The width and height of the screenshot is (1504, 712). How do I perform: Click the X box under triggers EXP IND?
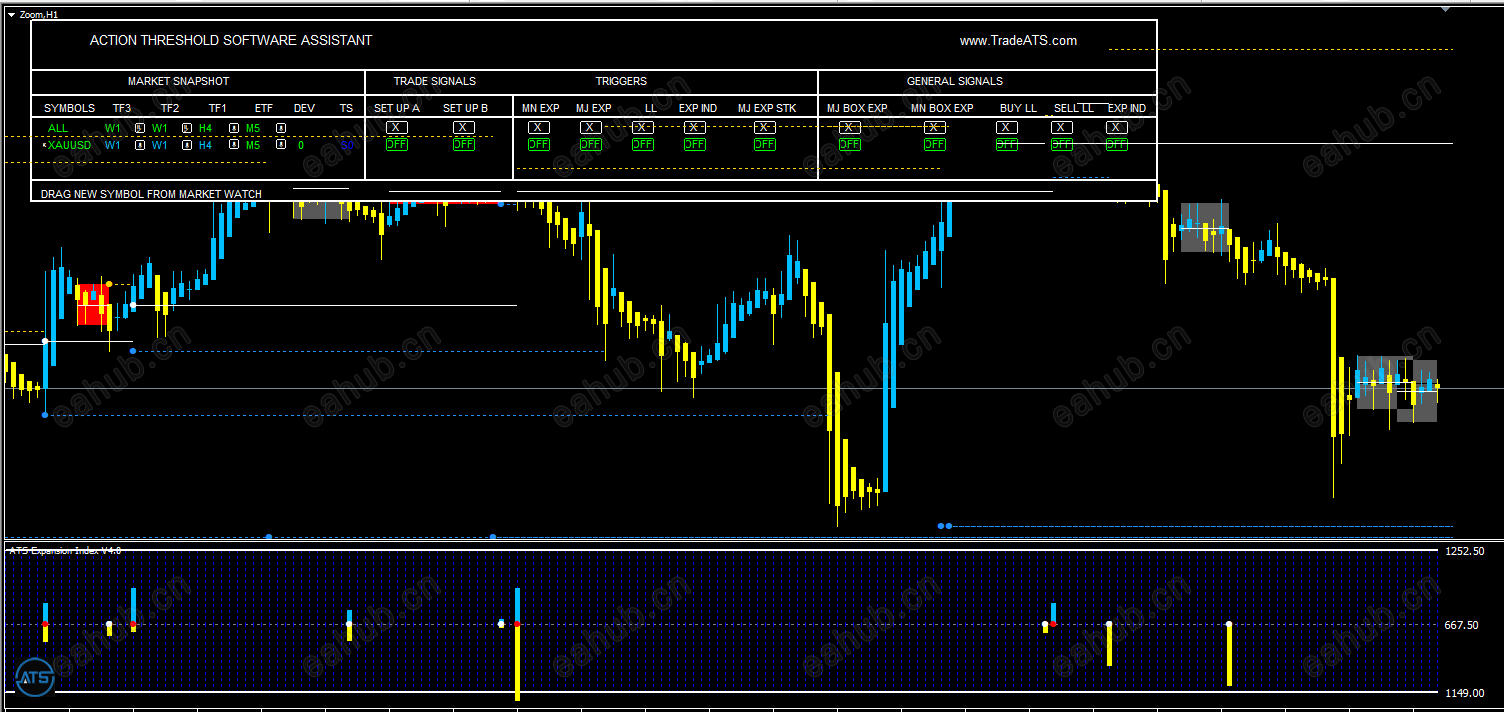click(x=695, y=127)
